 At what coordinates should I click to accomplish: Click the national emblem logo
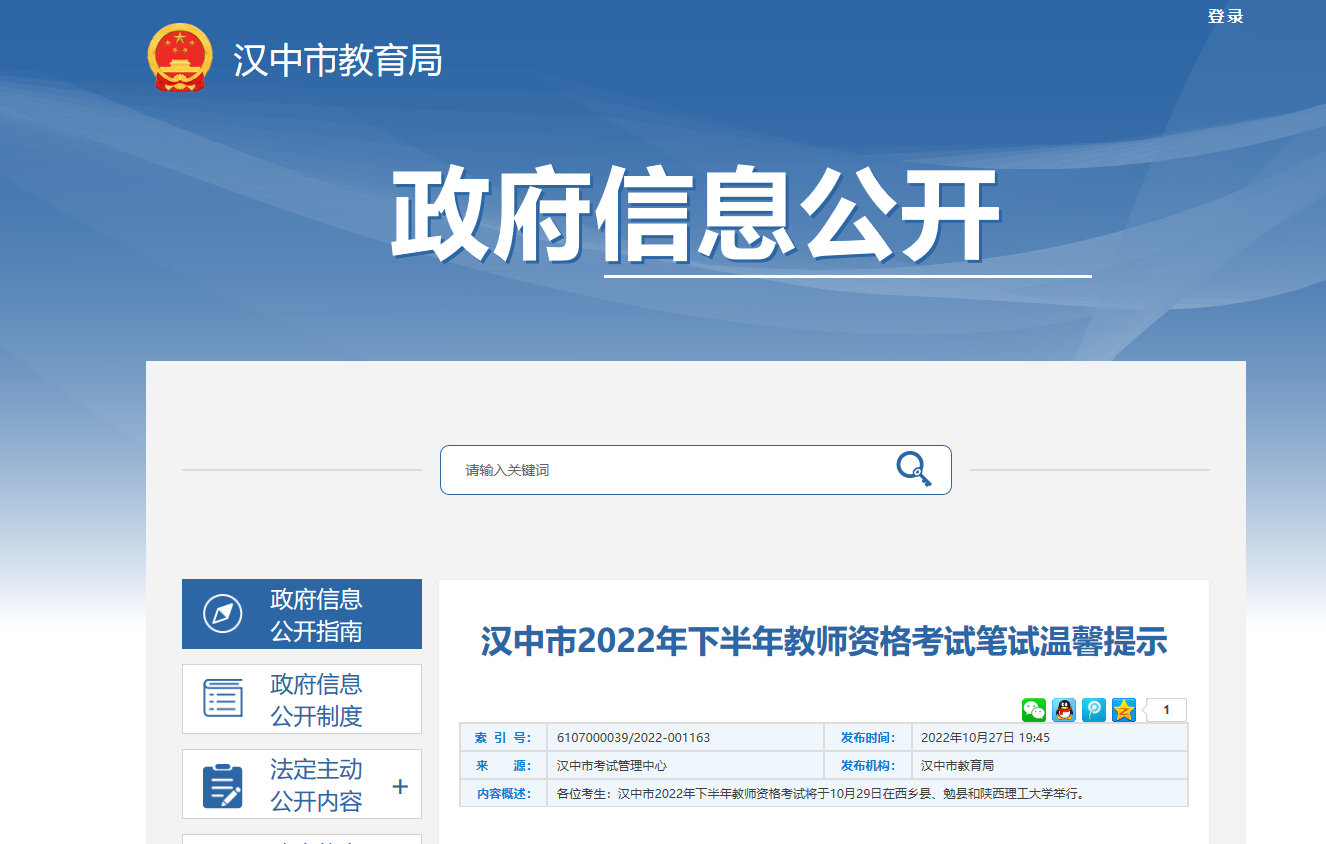coord(180,59)
